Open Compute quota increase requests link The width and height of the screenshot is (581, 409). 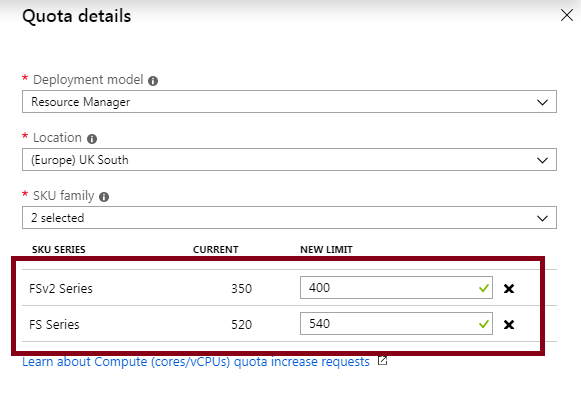point(196,362)
